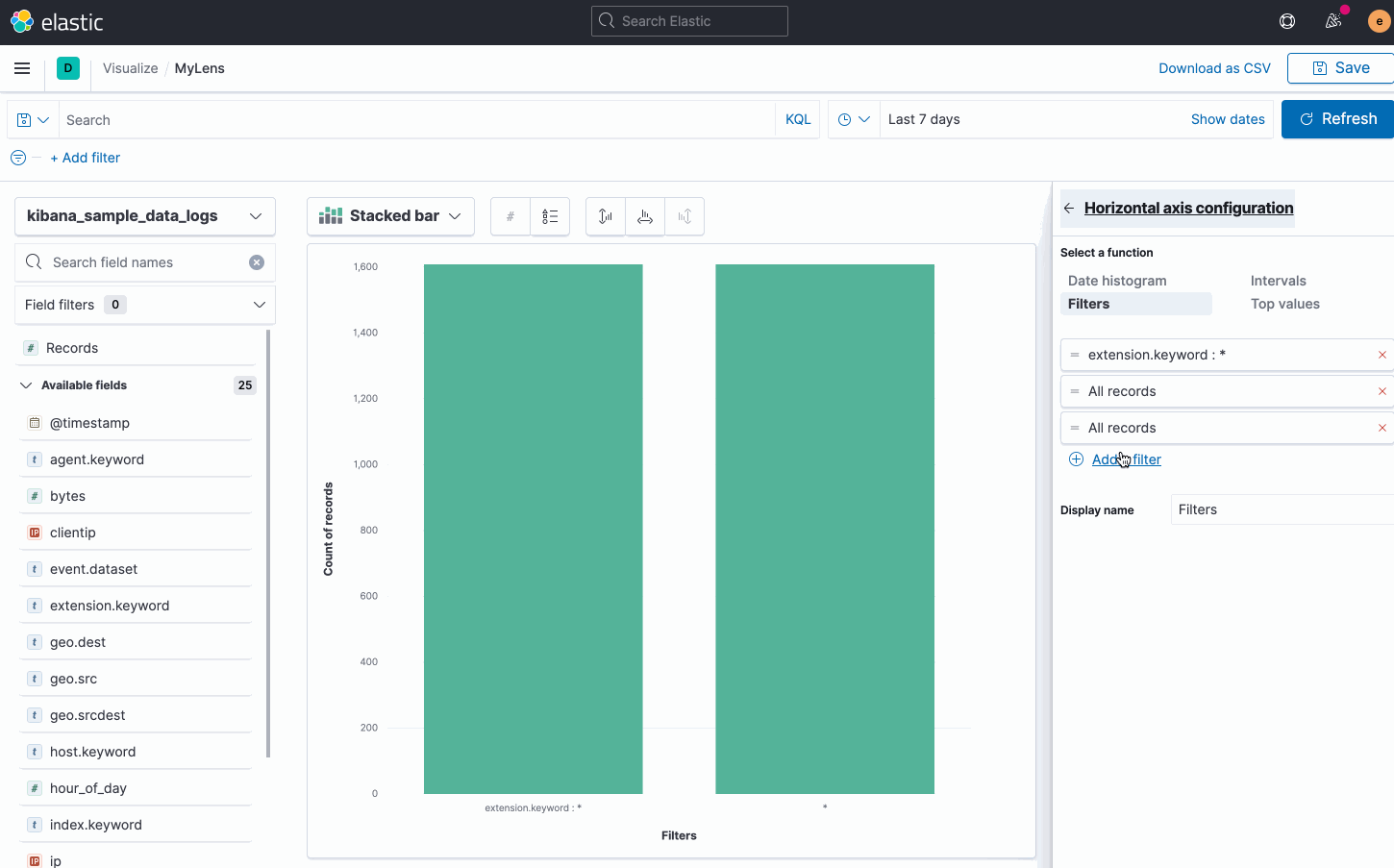Open the saved query menu icon
The image size is (1394, 868).
32,119
